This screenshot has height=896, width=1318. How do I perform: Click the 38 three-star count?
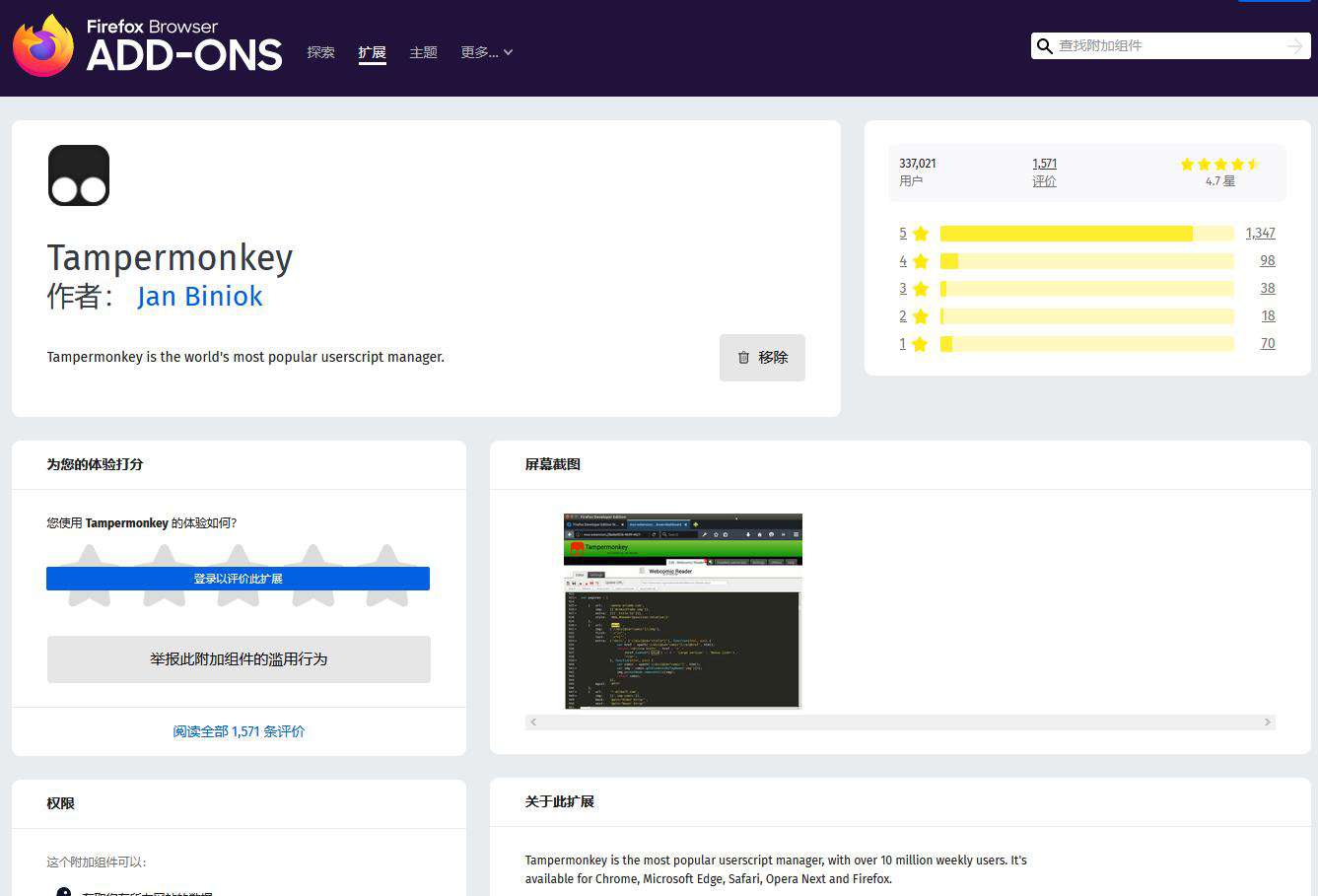(1268, 289)
